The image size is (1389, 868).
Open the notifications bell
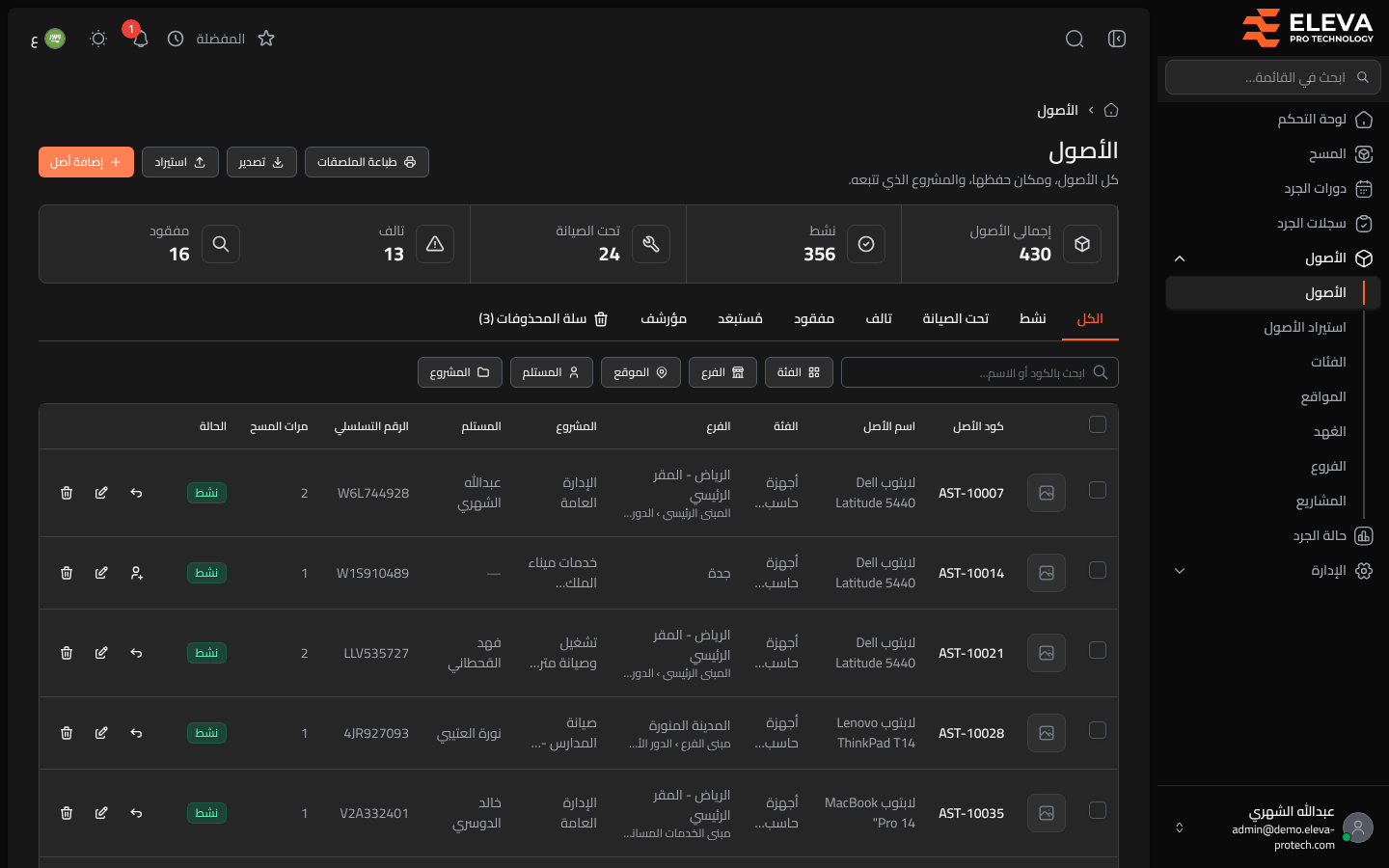pos(140,39)
